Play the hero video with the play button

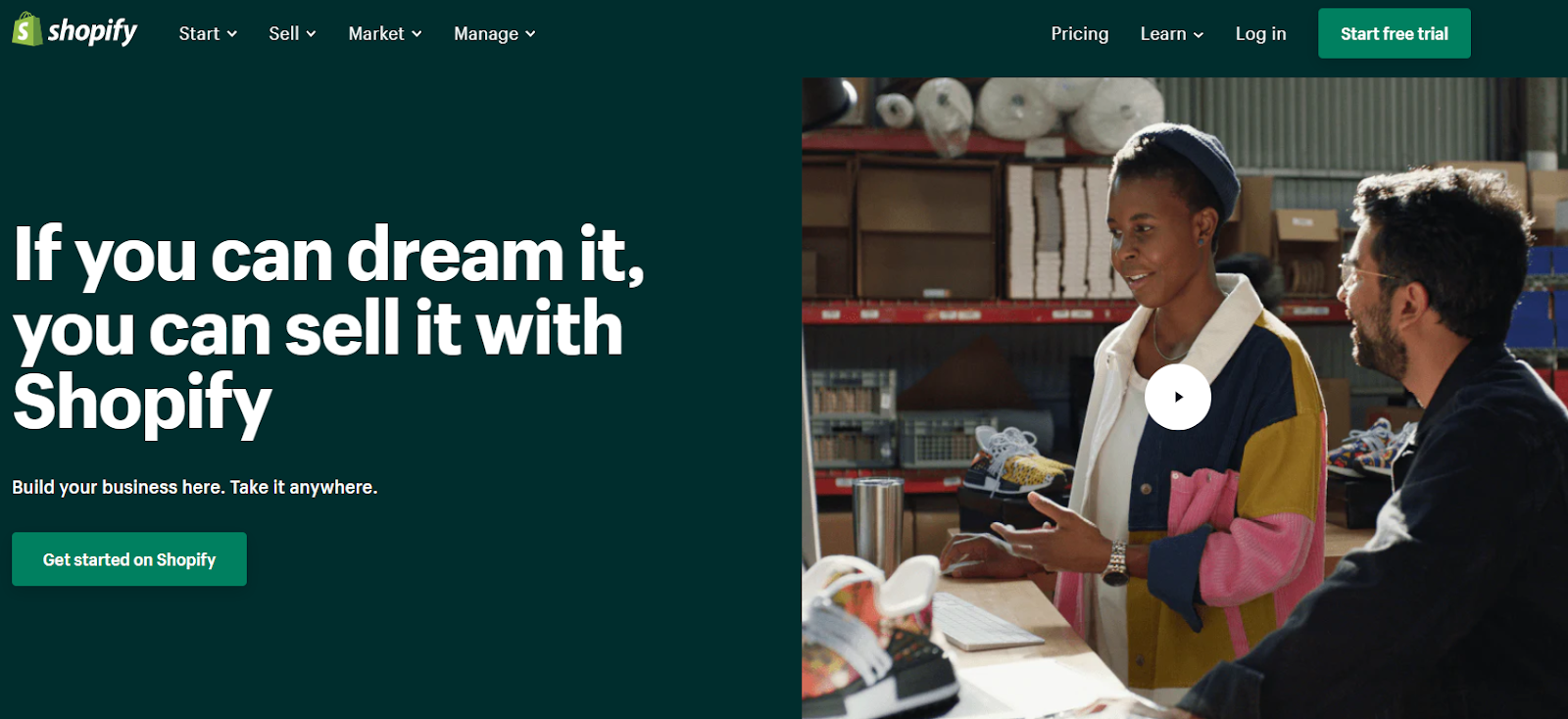pyautogui.click(x=1177, y=397)
